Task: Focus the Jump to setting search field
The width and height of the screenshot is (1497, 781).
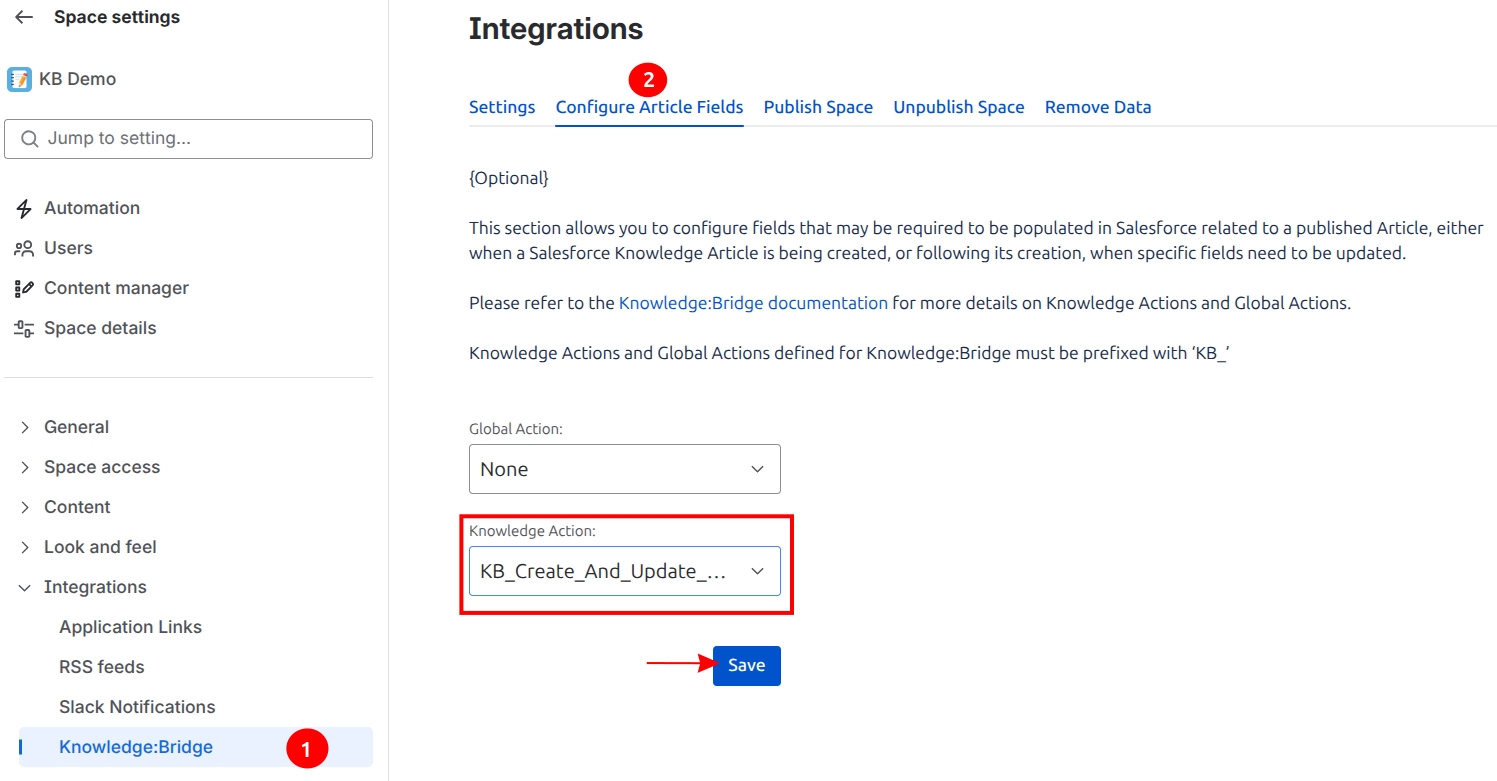Action: (189, 139)
